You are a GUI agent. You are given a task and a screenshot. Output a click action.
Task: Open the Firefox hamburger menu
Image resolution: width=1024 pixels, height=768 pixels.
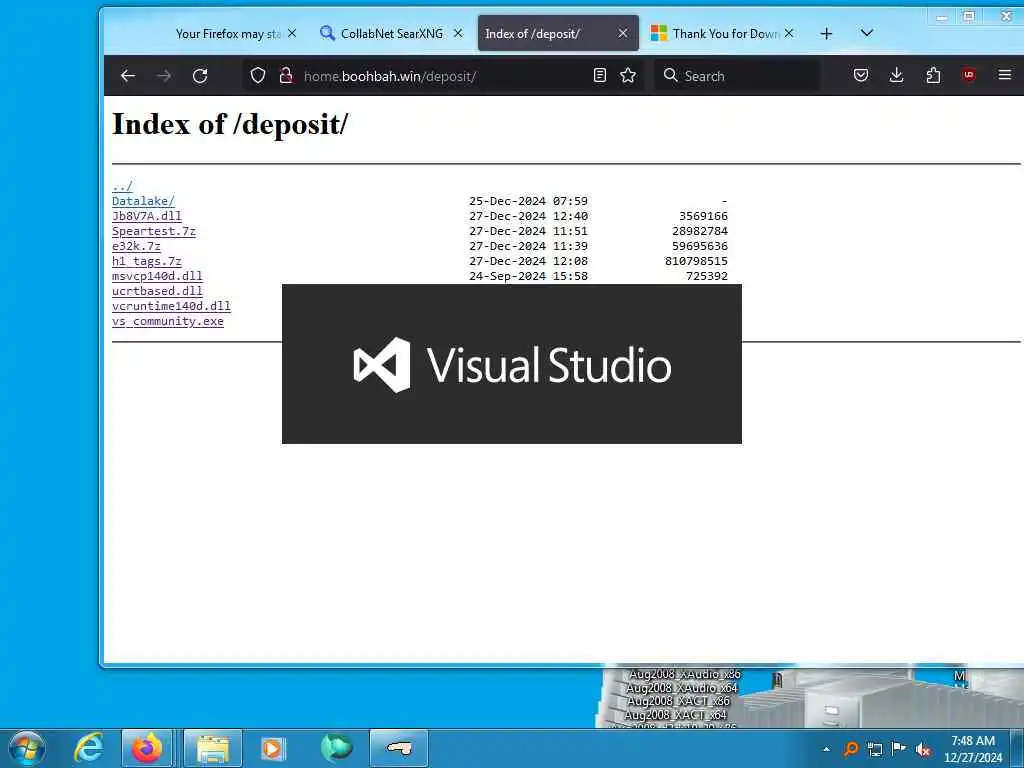point(1005,75)
